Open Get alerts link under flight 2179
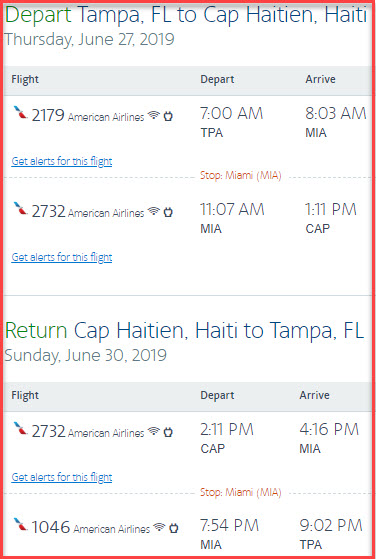 pos(62,161)
